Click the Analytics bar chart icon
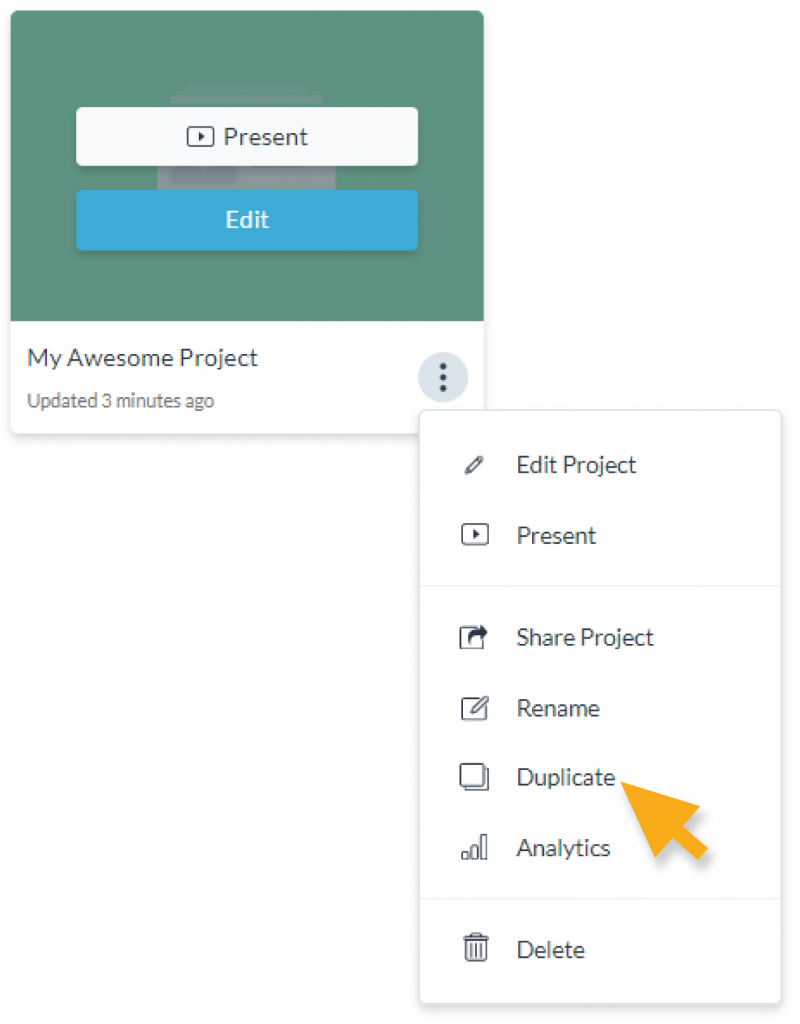The height and width of the screenshot is (1024, 800). tap(475, 847)
